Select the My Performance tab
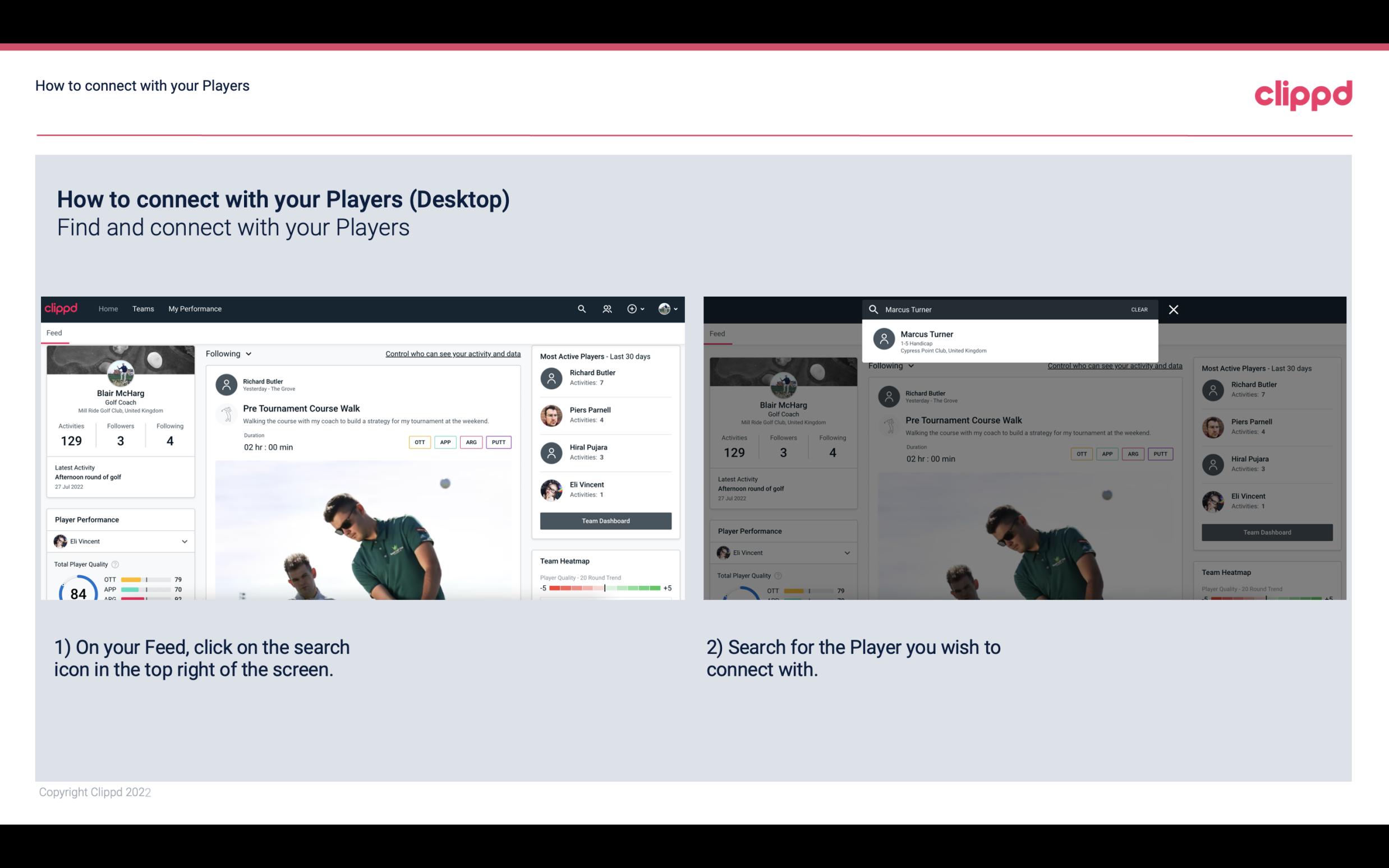The image size is (1389, 868). tap(195, 308)
